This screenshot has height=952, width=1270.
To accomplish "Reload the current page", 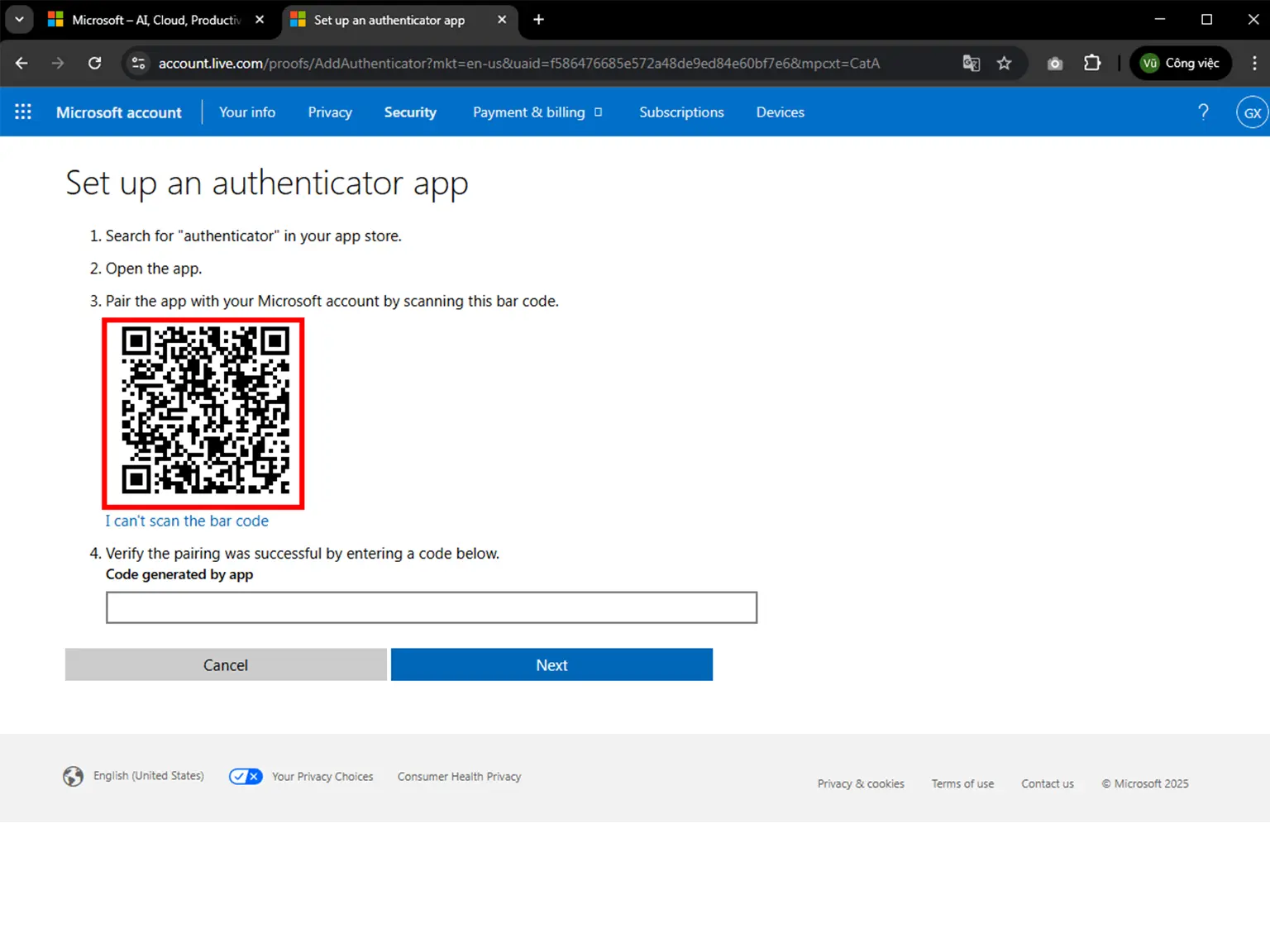I will pos(94,63).
